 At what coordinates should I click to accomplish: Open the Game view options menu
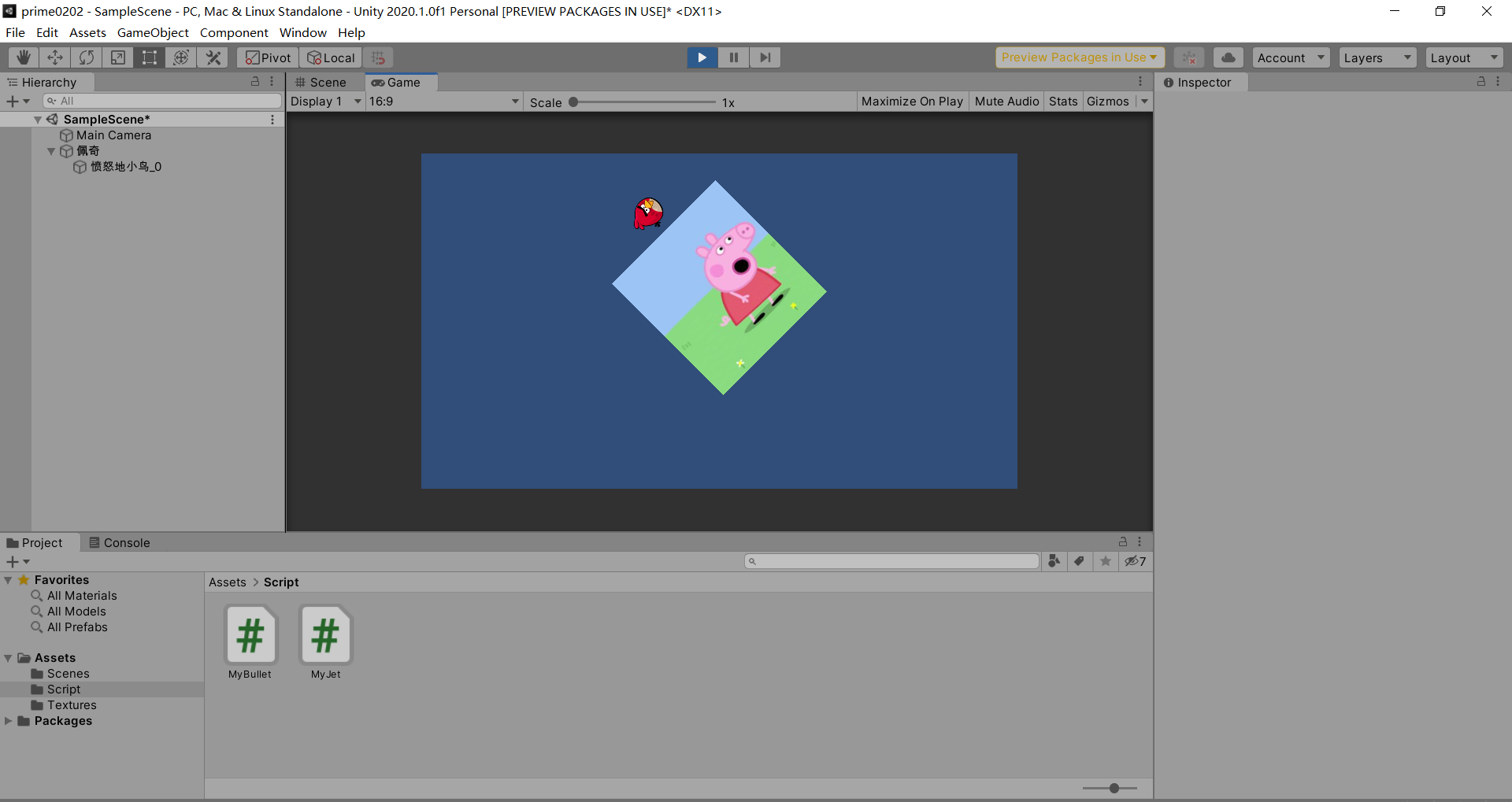pyautogui.click(x=1140, y=81)
